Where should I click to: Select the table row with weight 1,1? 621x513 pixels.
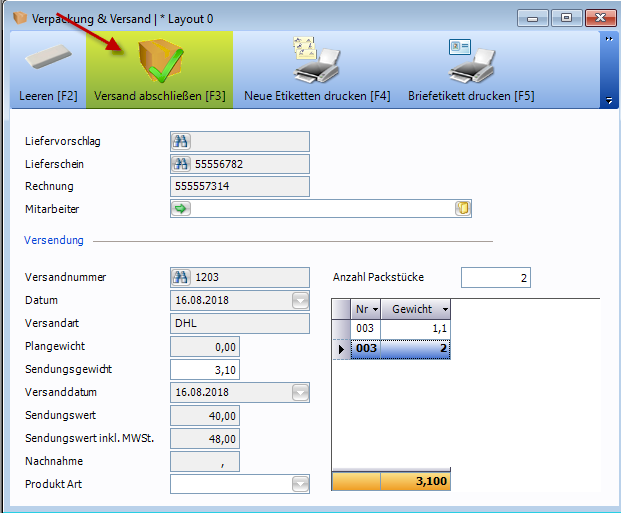[x=400, y=329]
